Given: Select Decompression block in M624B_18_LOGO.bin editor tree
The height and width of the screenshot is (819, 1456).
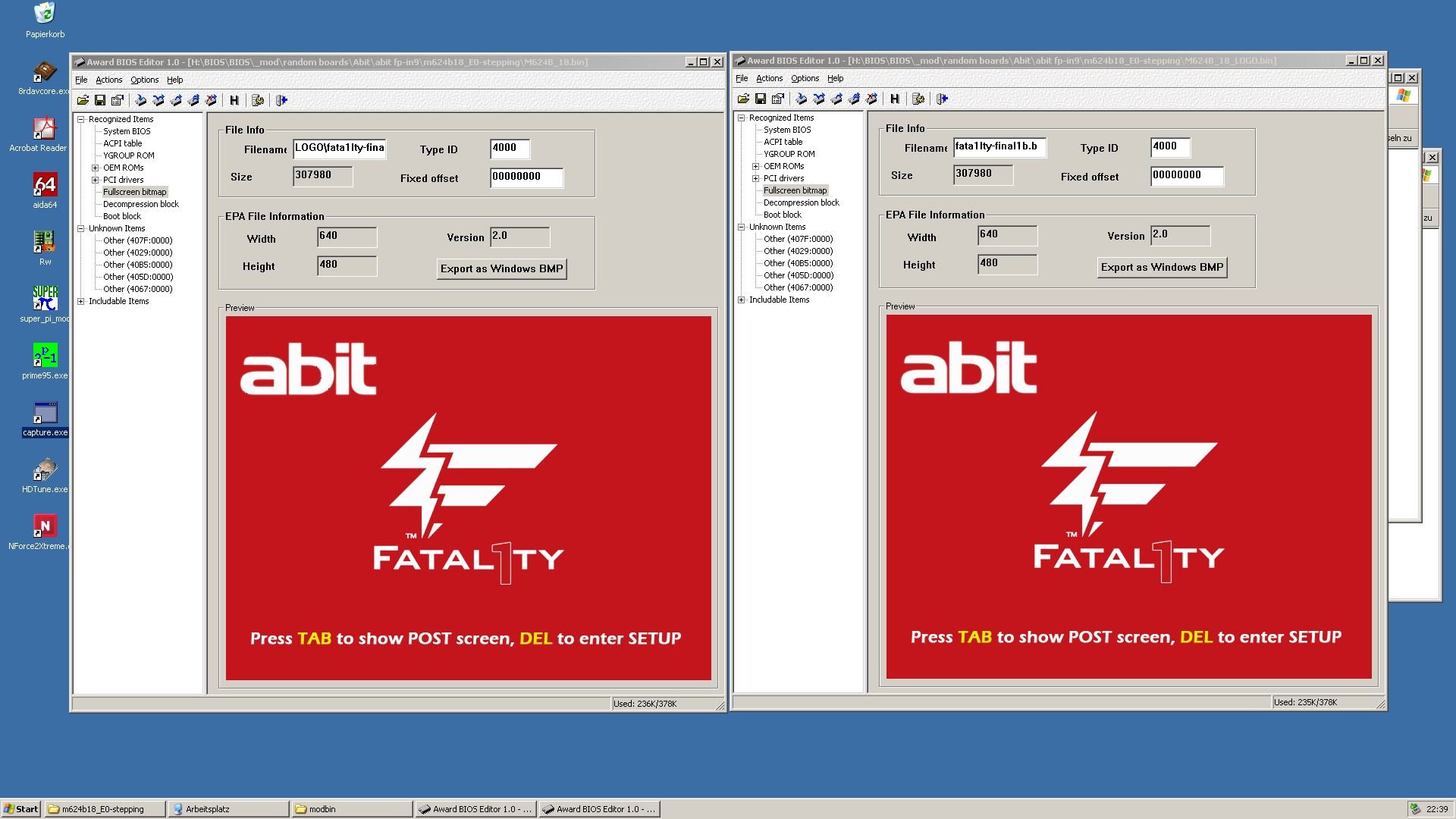Looking at the screenshot, I should 802,202.
